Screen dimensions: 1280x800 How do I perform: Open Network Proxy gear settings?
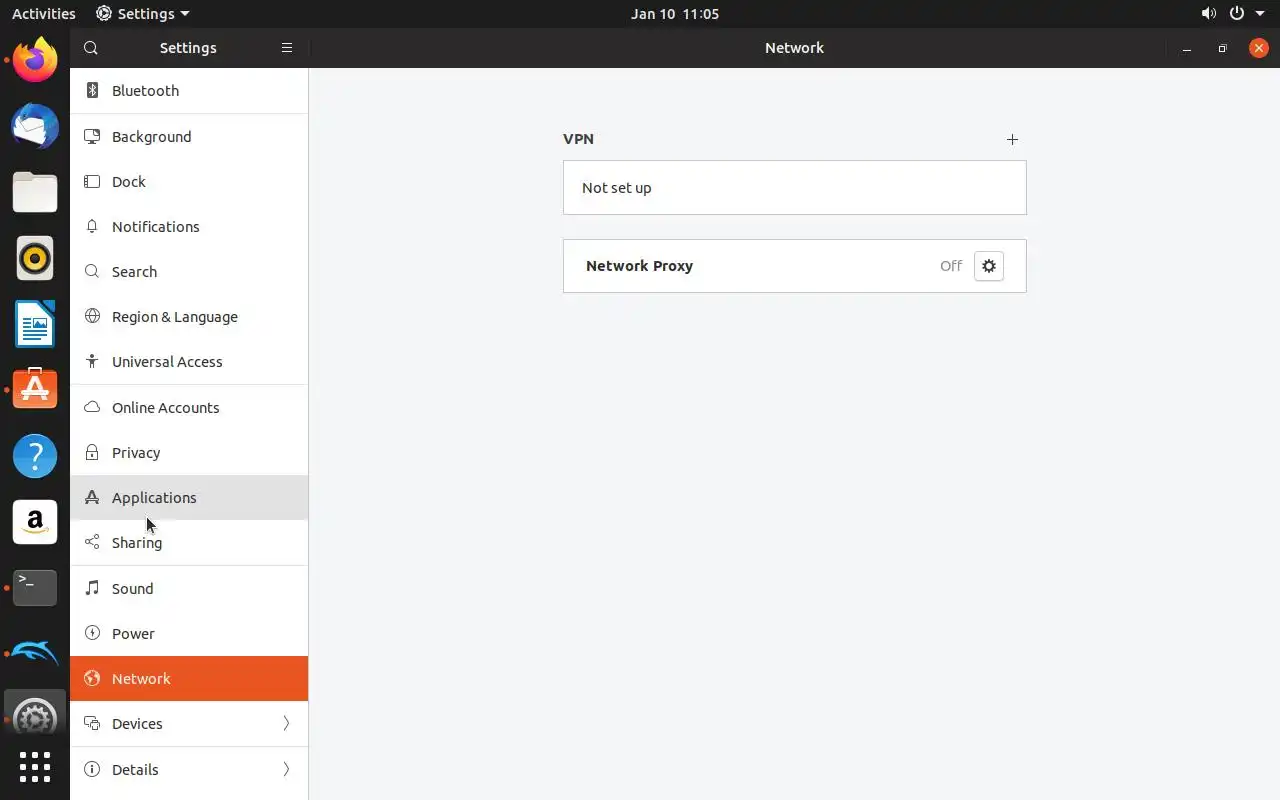click(x=989, y=266)
